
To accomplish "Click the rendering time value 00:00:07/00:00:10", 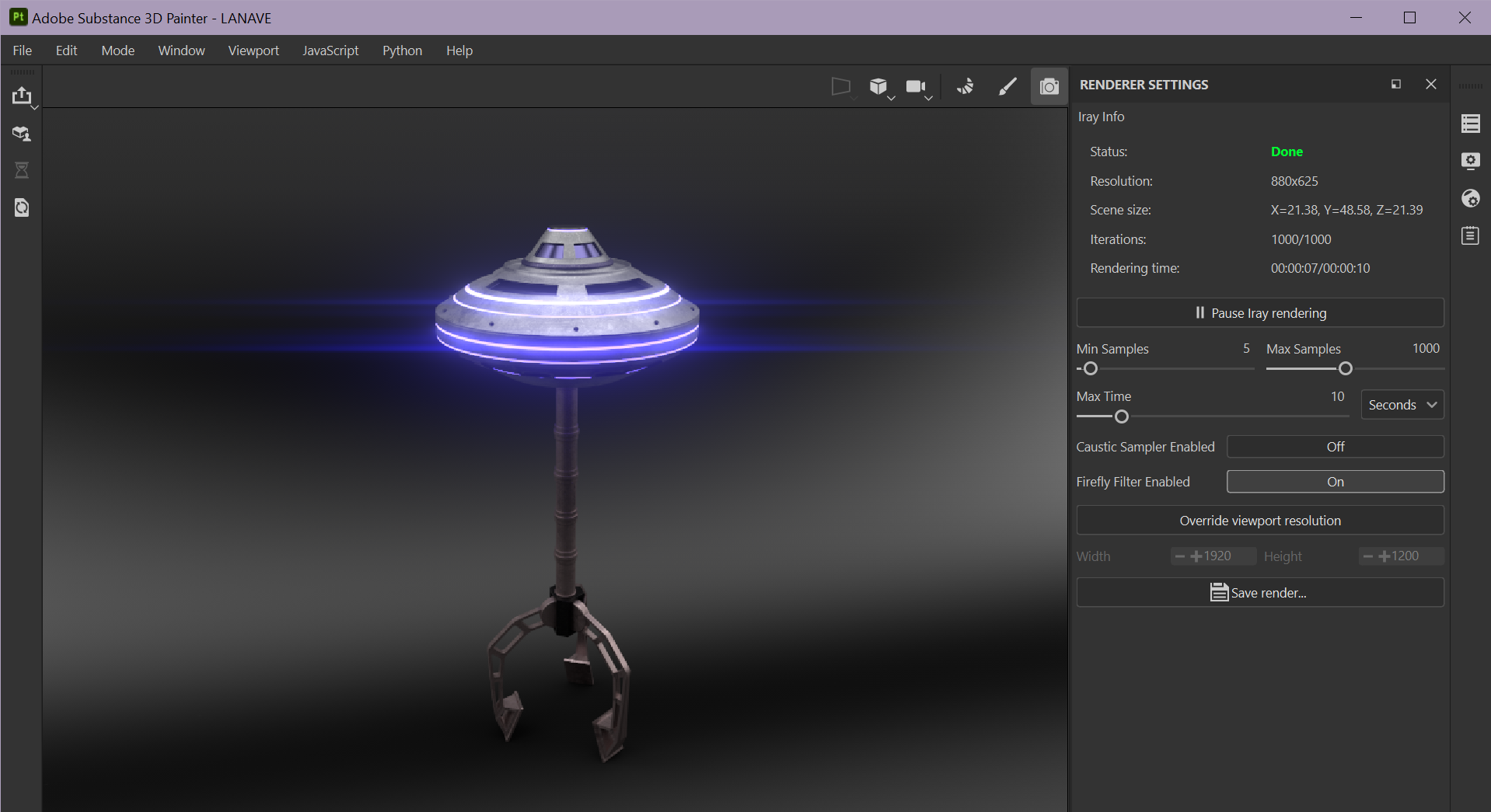I will 1320,268.
